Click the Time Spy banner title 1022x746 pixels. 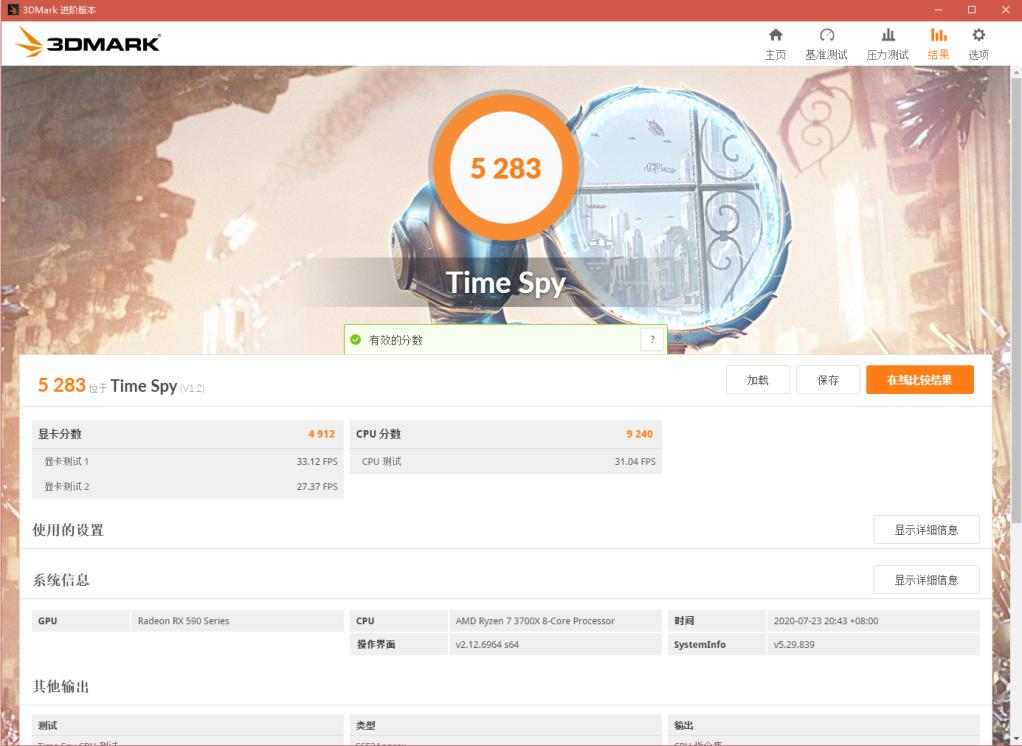pyautogui.click(x=506, y=283)
